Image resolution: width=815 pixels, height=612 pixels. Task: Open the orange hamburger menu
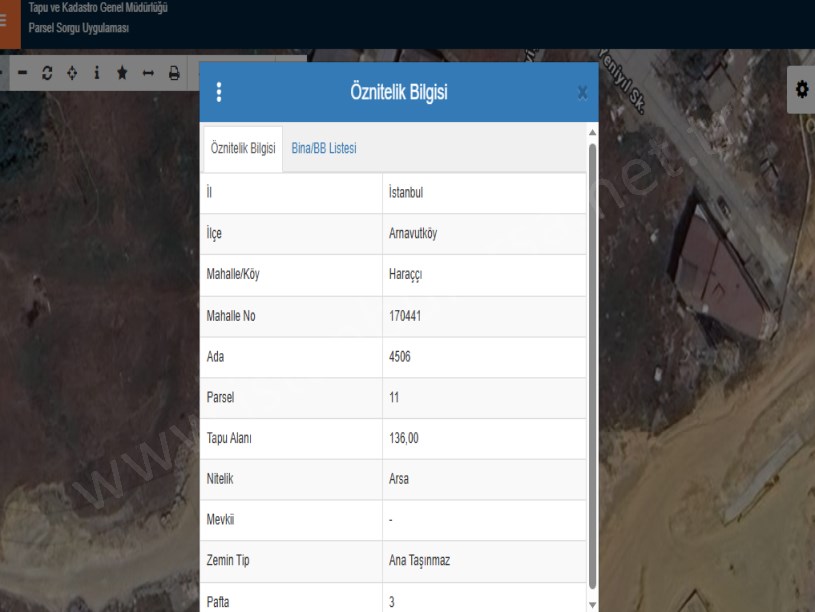click(9, 24)
